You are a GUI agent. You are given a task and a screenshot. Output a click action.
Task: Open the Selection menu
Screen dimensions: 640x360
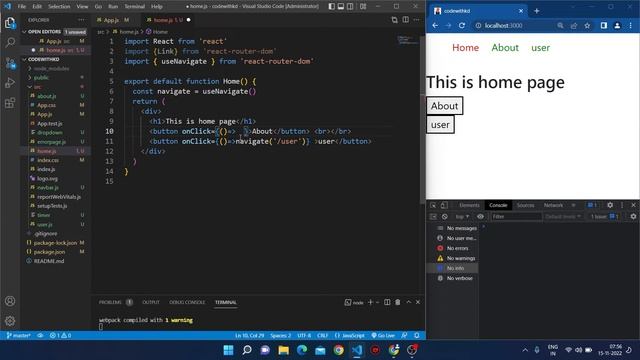pyautogui.click(x=59, y=7)
